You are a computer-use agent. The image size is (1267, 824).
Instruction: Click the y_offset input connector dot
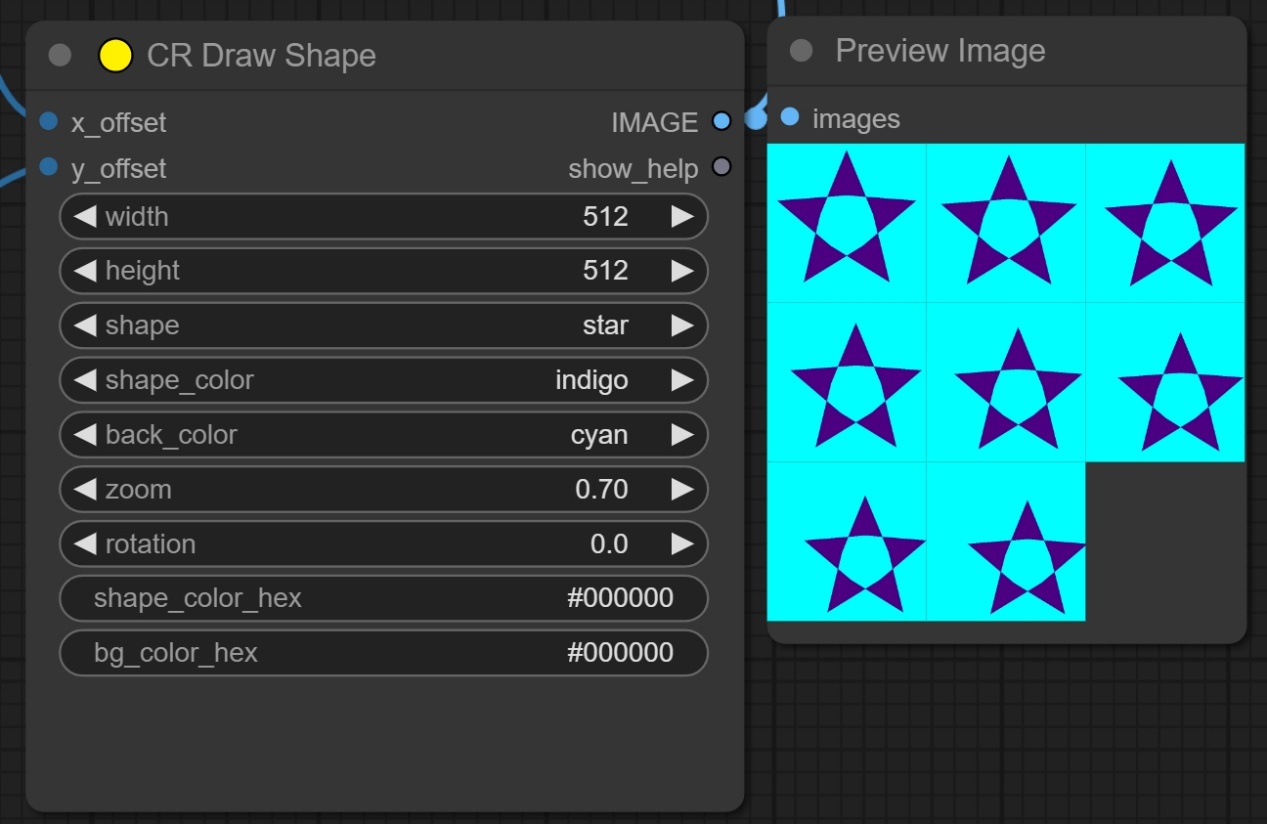pyautogui.click(x=48, y=167)
